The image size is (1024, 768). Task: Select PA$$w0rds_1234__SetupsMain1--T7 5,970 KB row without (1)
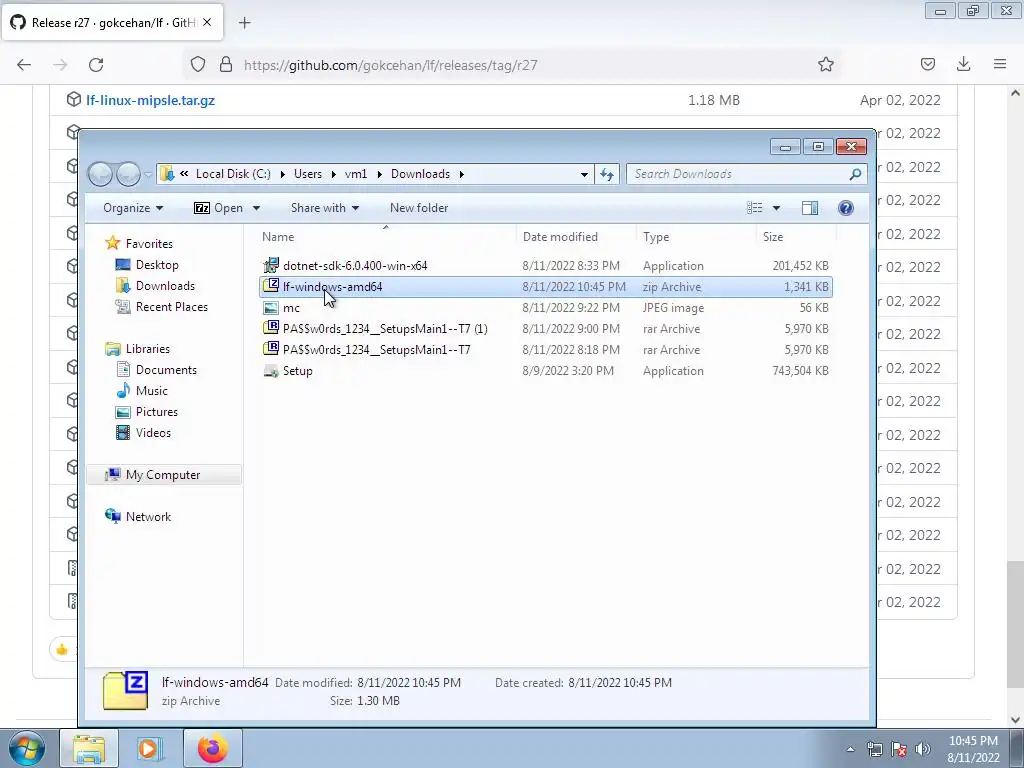pyautogui.click(x=546, y=349)
